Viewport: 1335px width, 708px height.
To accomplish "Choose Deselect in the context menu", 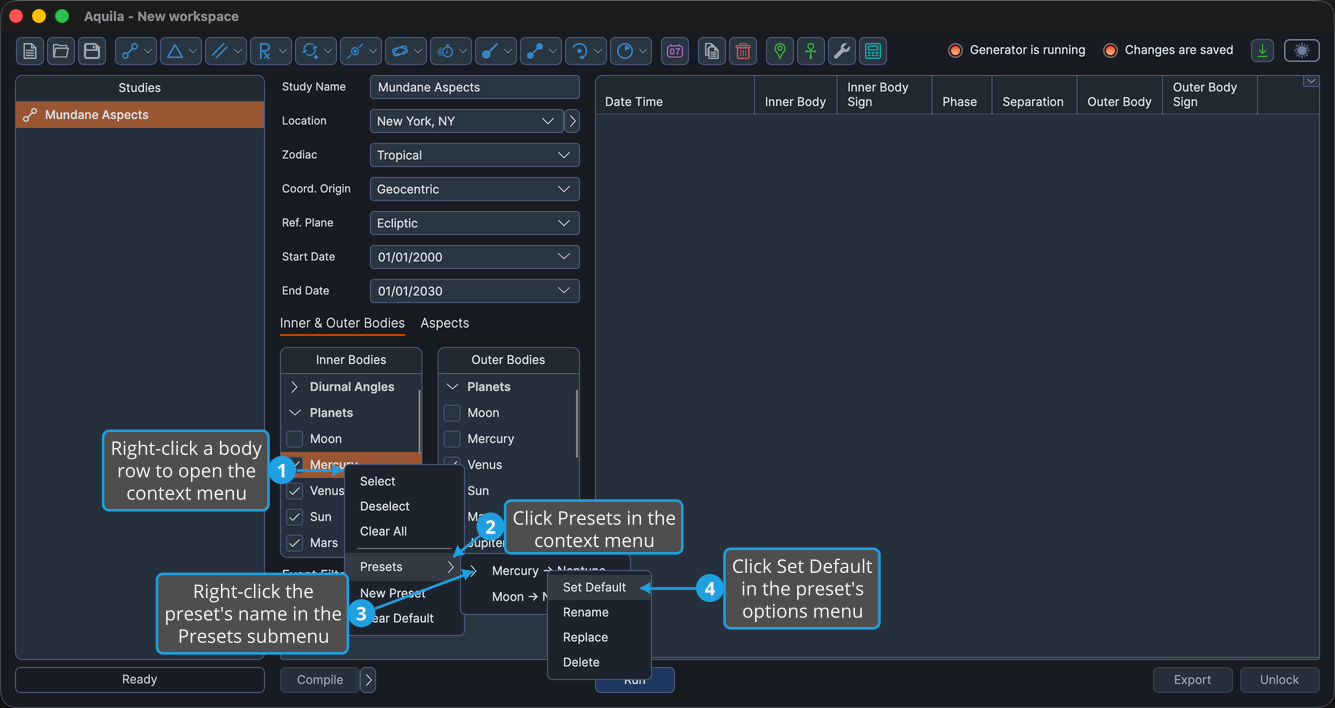I will pos(404,506).
